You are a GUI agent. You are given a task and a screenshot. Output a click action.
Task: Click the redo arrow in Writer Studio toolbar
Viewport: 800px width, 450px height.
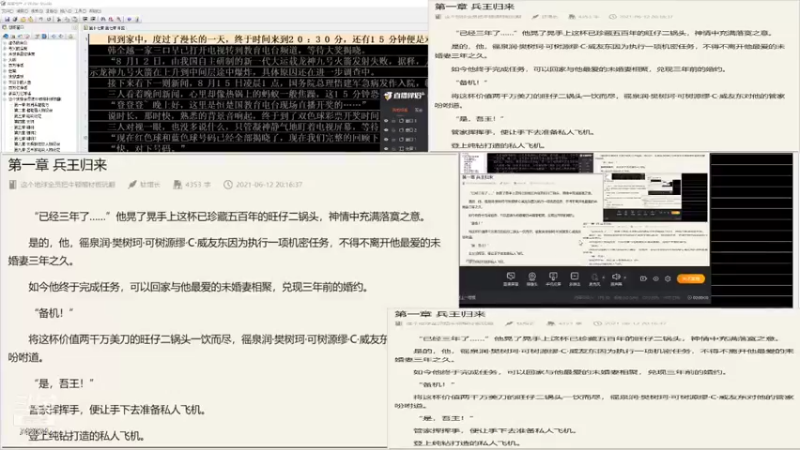click(49, 19)
